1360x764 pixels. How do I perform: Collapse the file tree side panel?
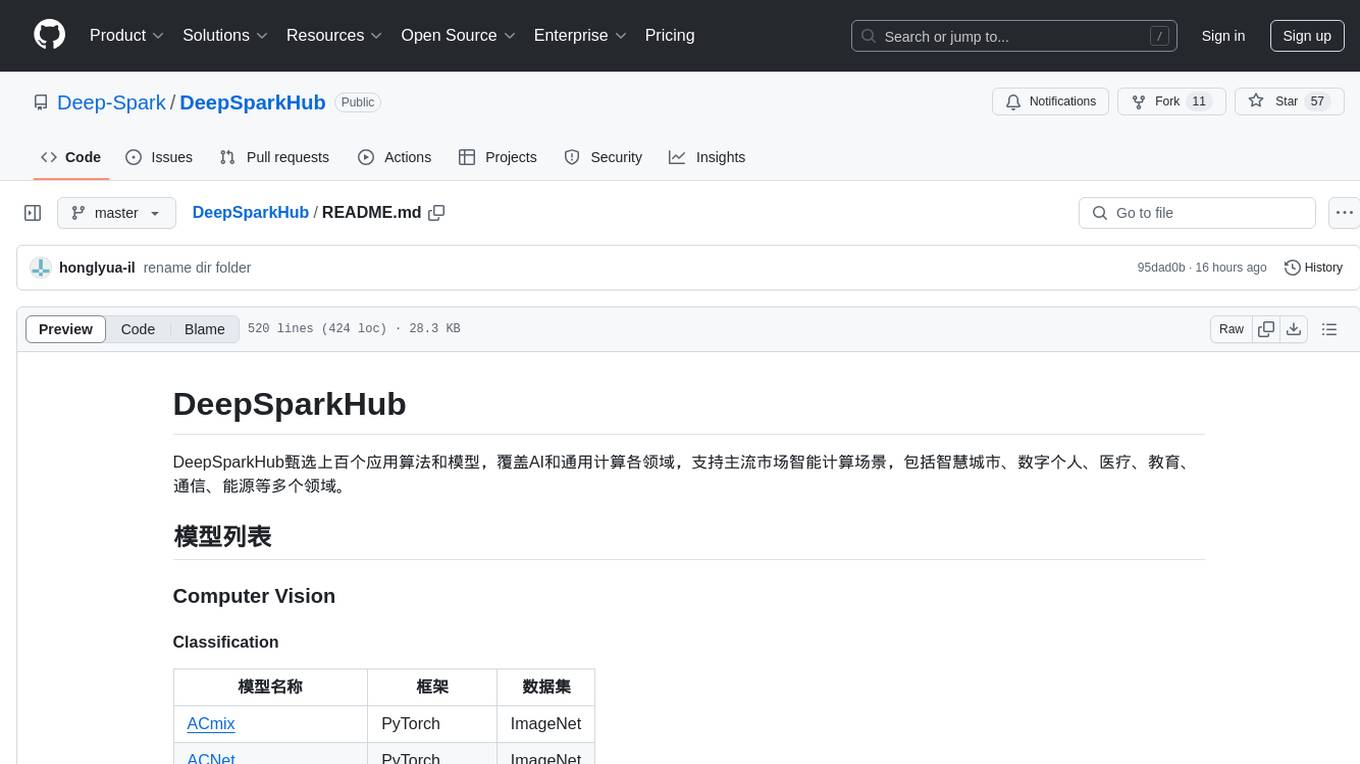coord(33,213)
